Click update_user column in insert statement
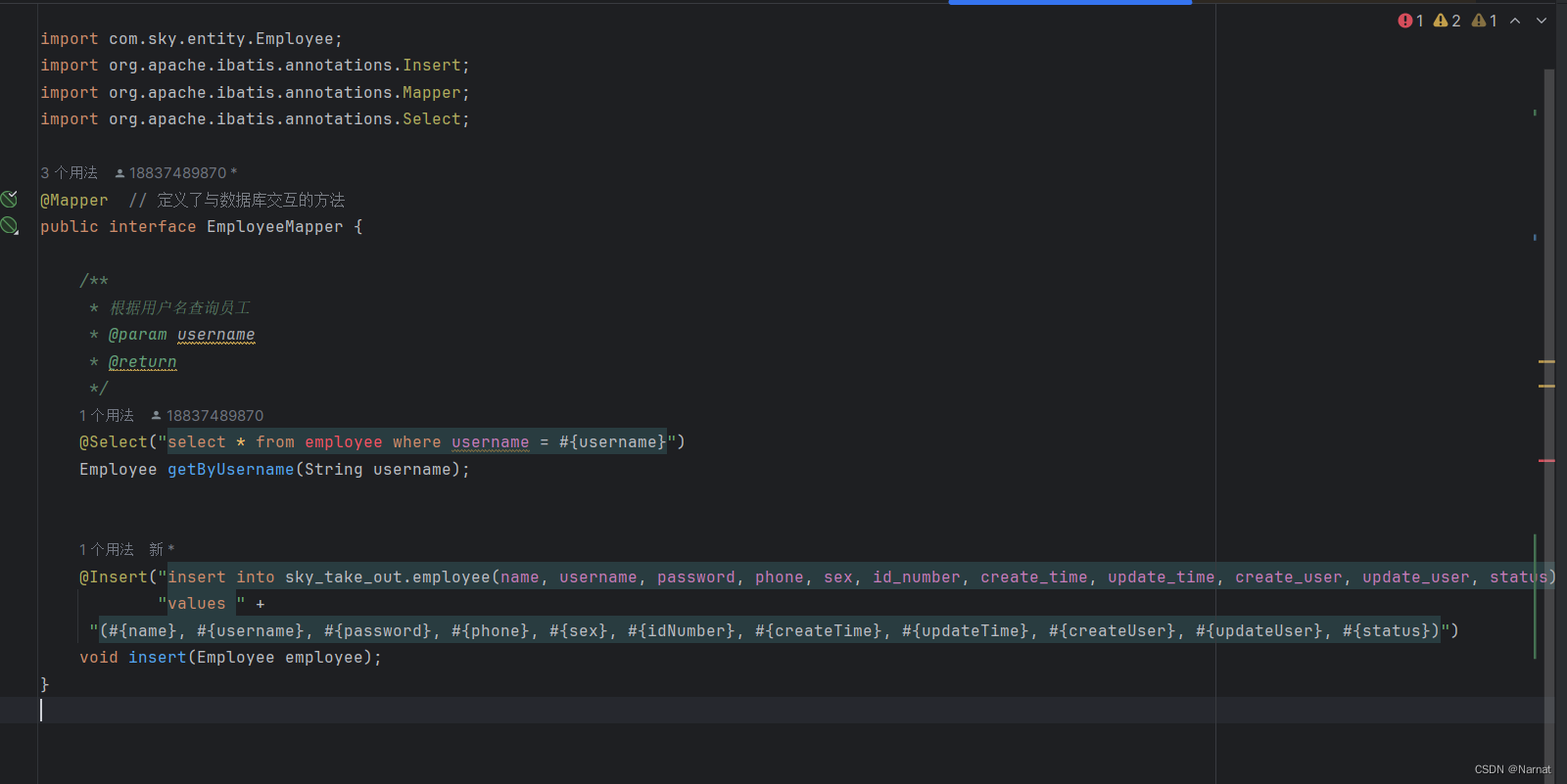Image resolution: width=1567 pixels, height=784 pixels. click(x=1416, y=577)
